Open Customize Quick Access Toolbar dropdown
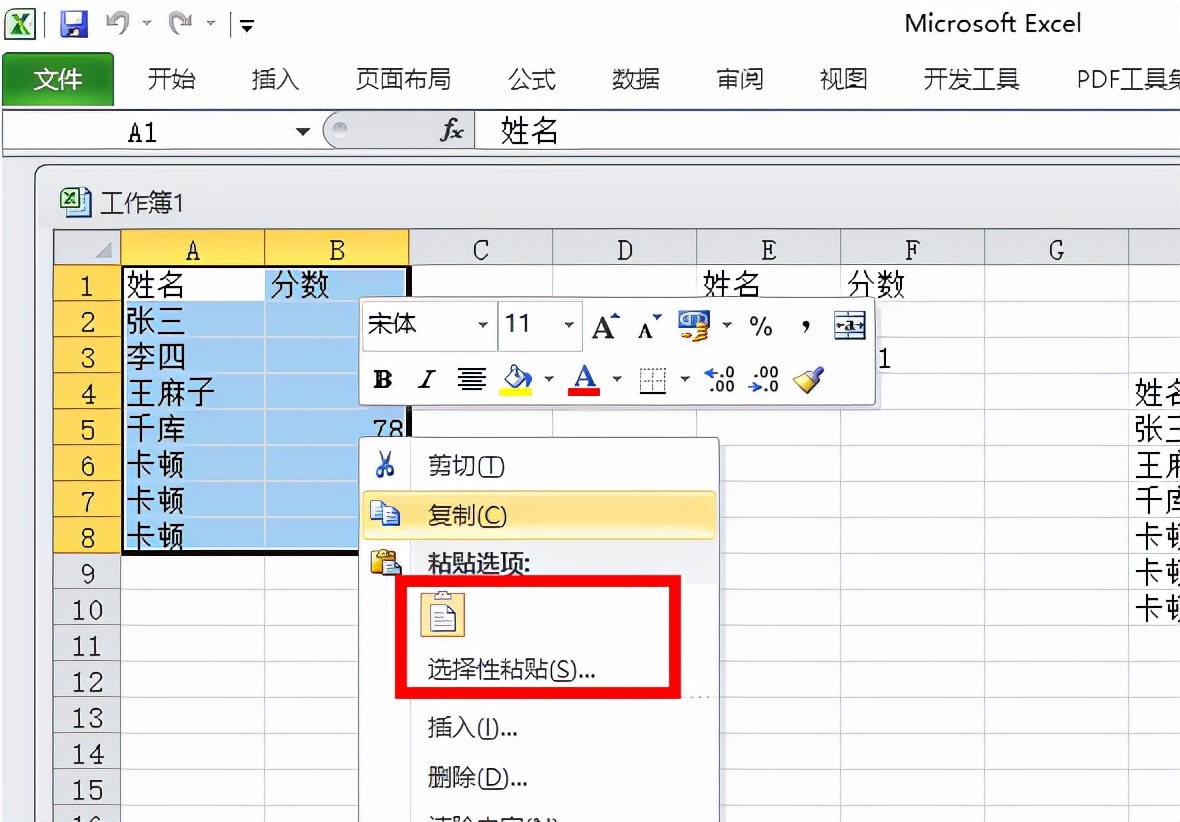The image size is (1180, 822). [x=246, y=26]
